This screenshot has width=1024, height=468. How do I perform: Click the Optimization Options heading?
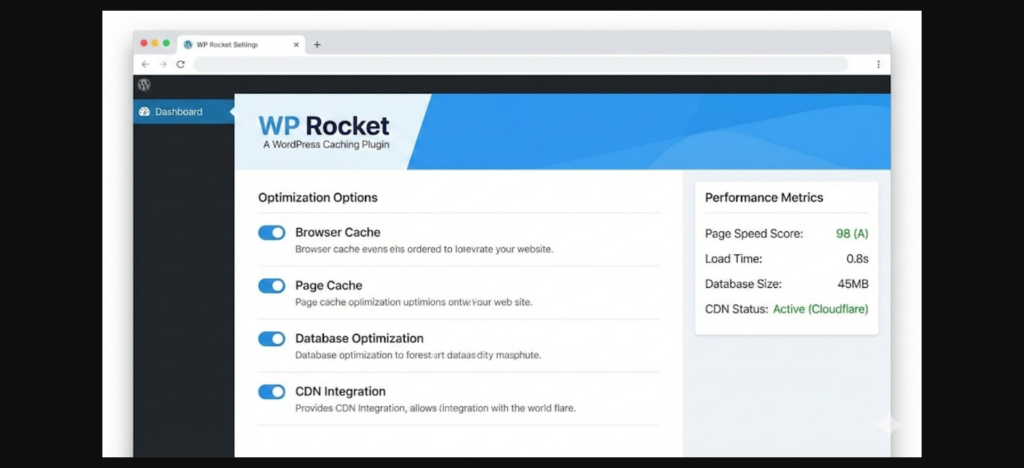click(x=317, y=197)
